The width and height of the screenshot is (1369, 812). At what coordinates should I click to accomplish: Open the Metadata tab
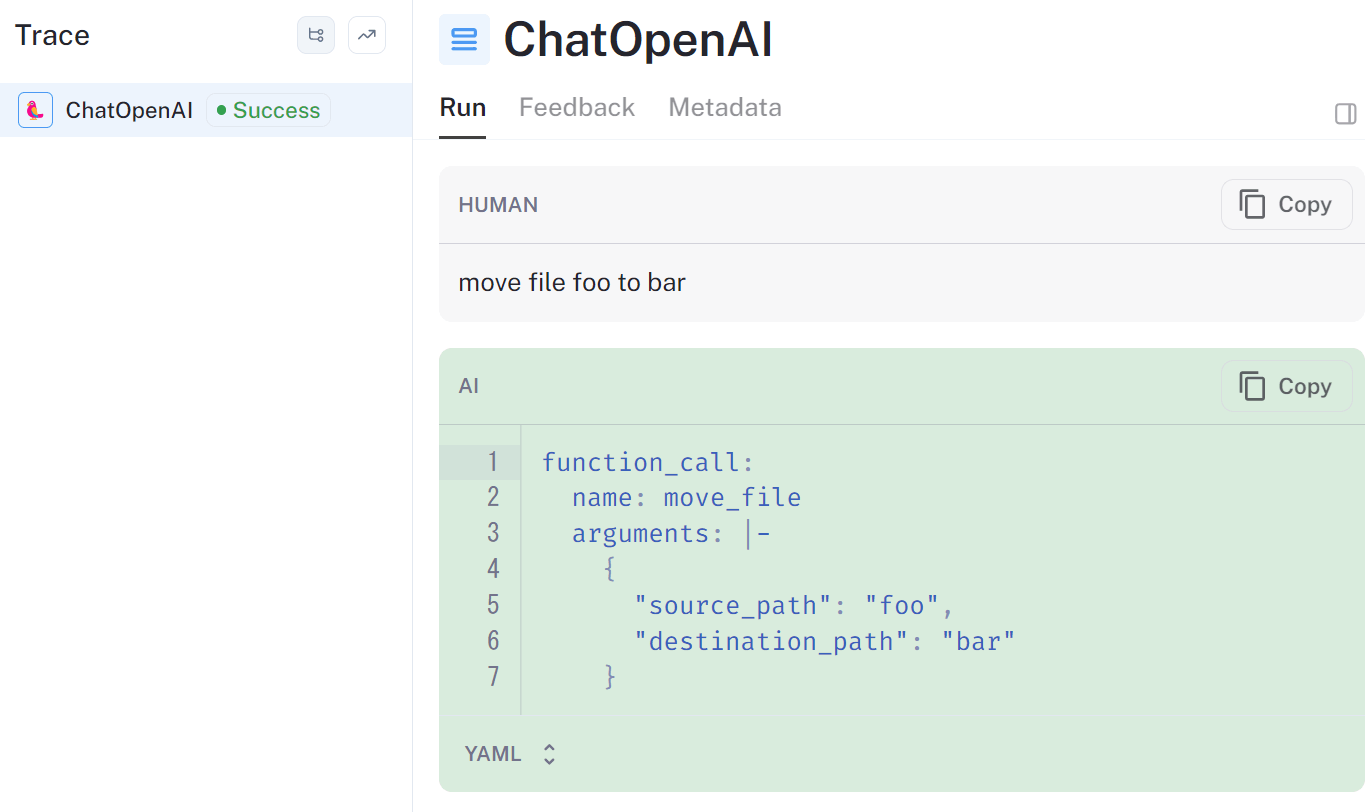click(x=725, y=108)
